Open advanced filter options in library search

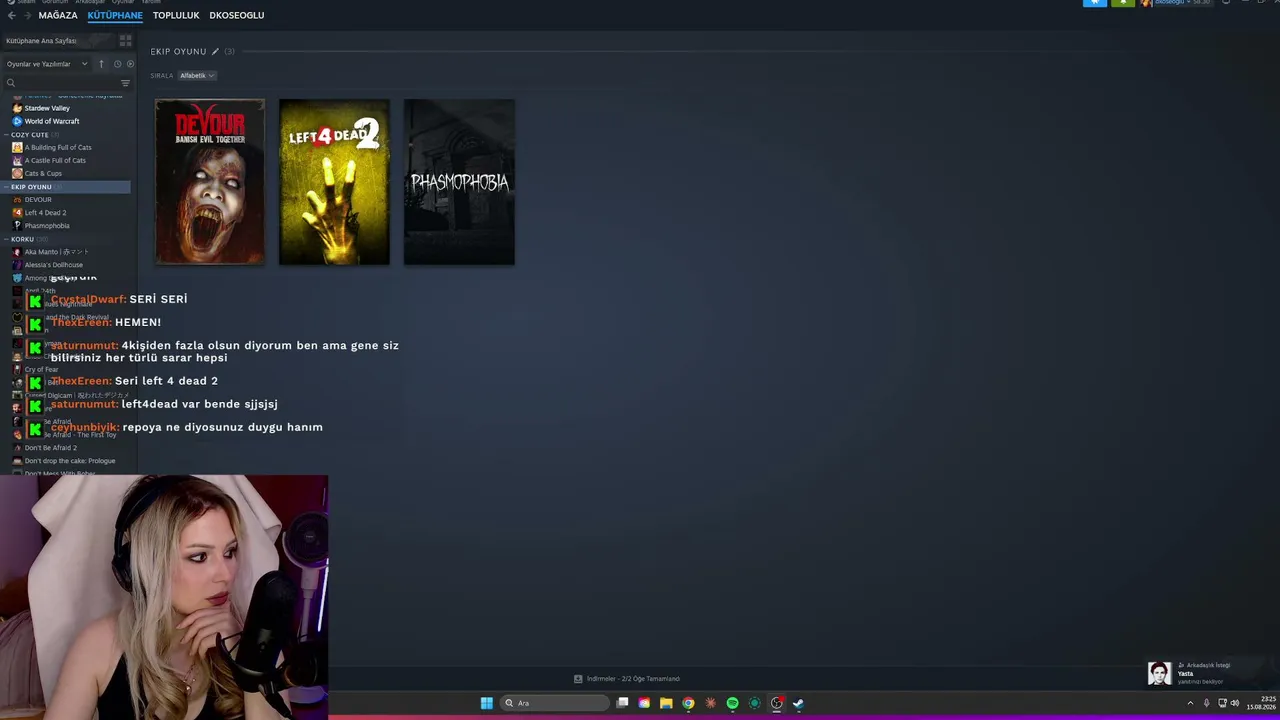[125, 83]
